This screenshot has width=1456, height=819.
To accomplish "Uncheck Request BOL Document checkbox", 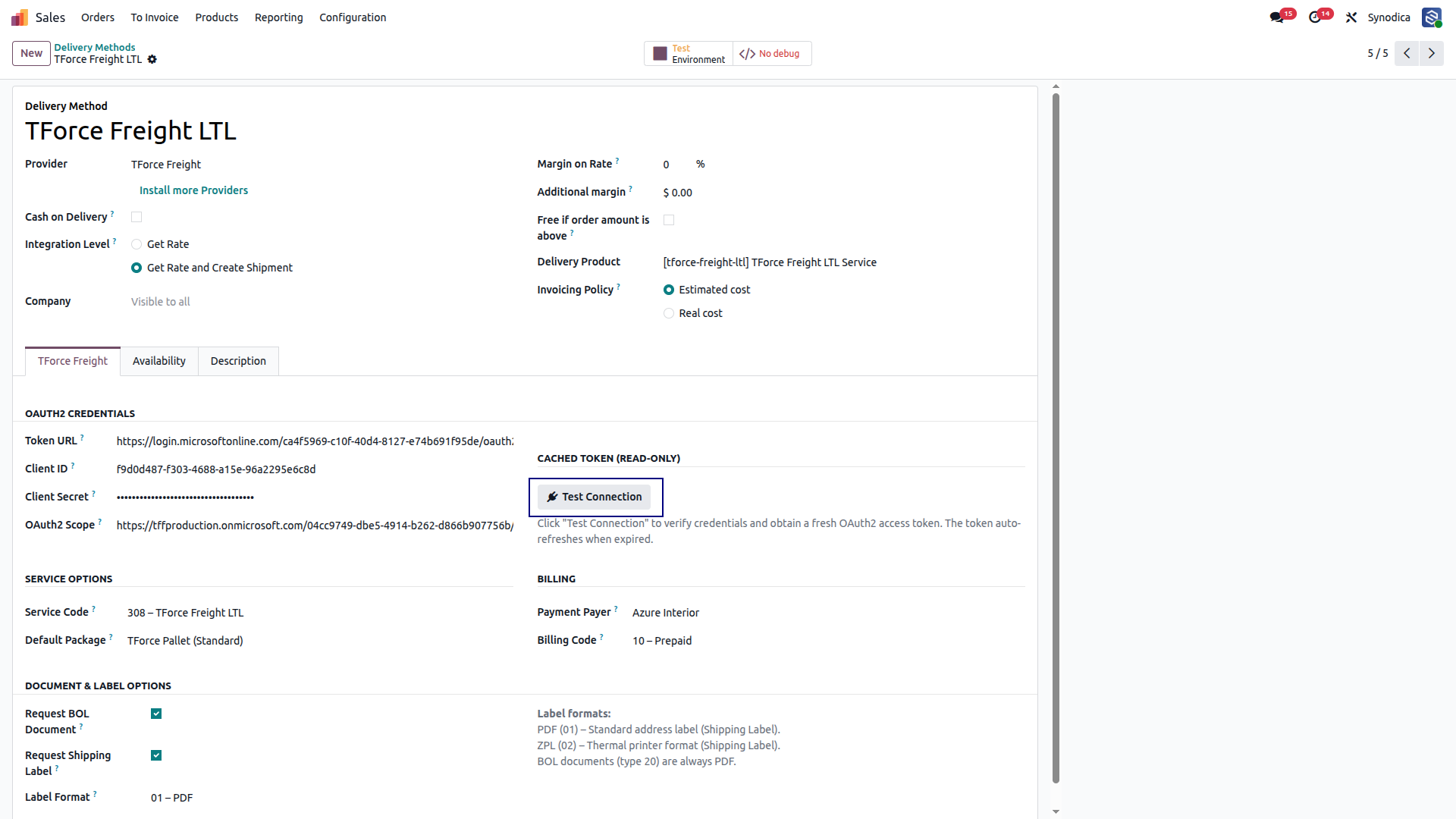I will point(156,714).
